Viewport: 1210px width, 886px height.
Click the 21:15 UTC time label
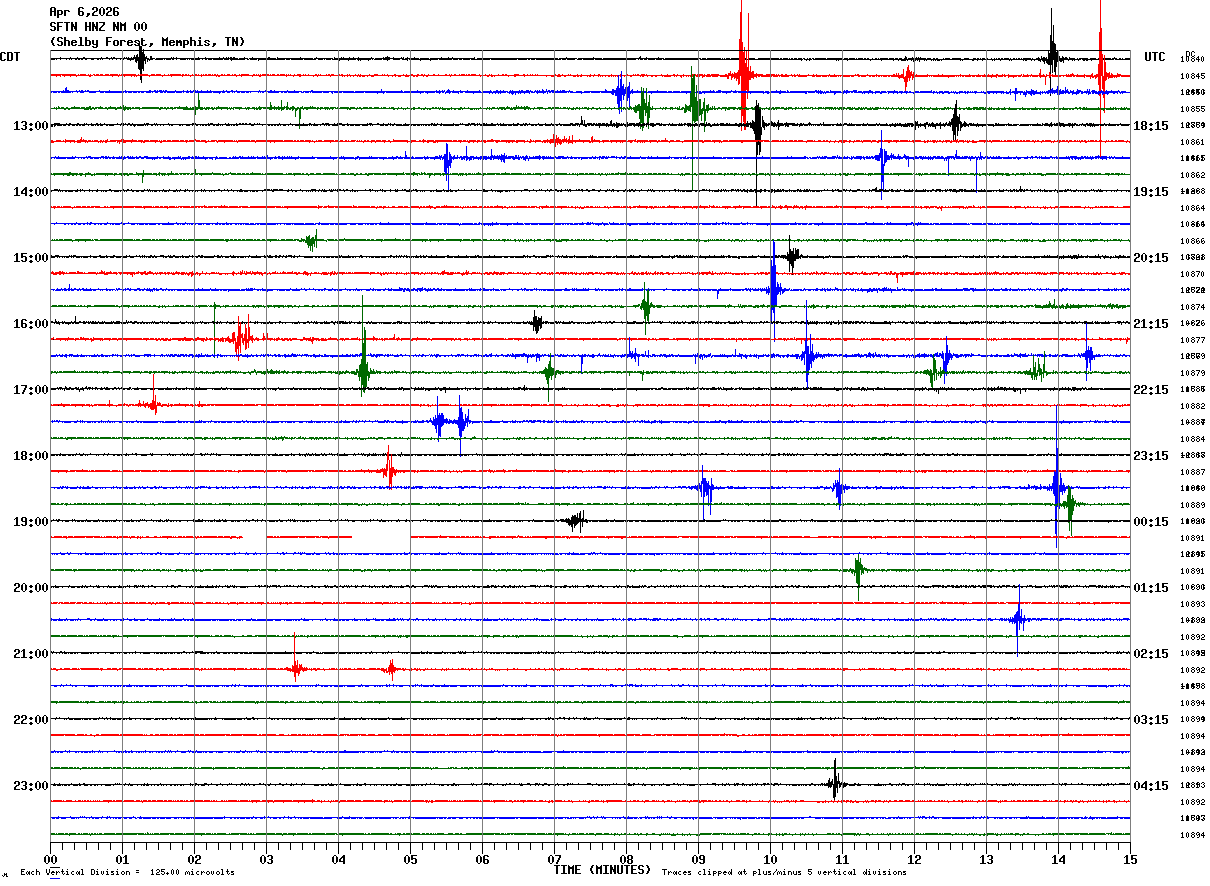(x=1151, y=324)
